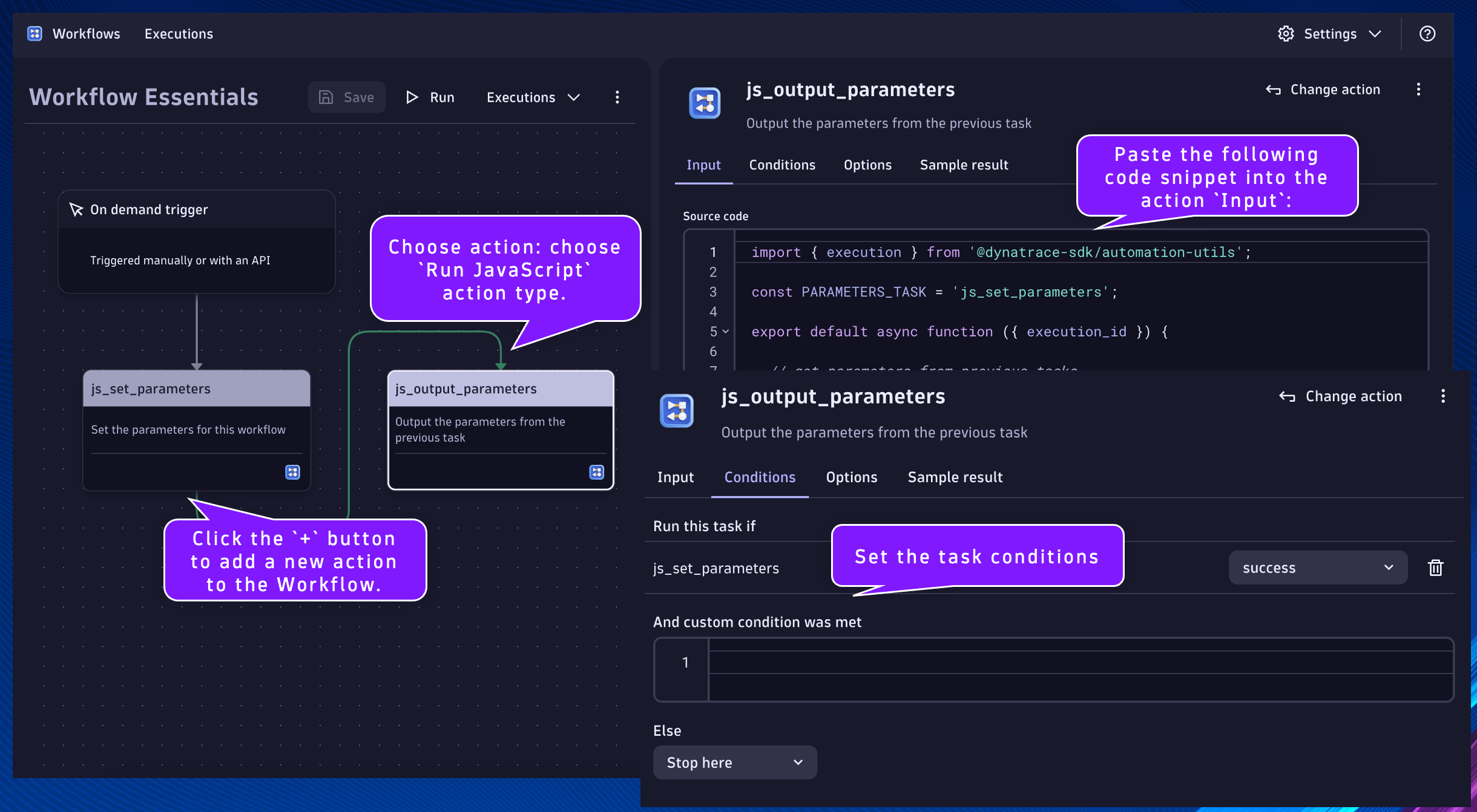Viewport: 1477px width, 812px height.
Task: Click the Change action arrow icon in lower panel
Action: coord(1287,397)
